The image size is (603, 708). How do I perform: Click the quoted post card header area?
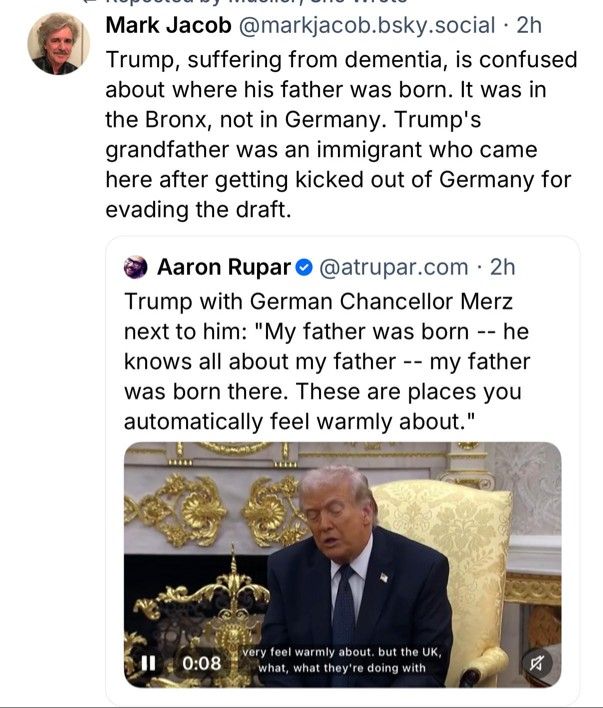[x=319, y=267]
